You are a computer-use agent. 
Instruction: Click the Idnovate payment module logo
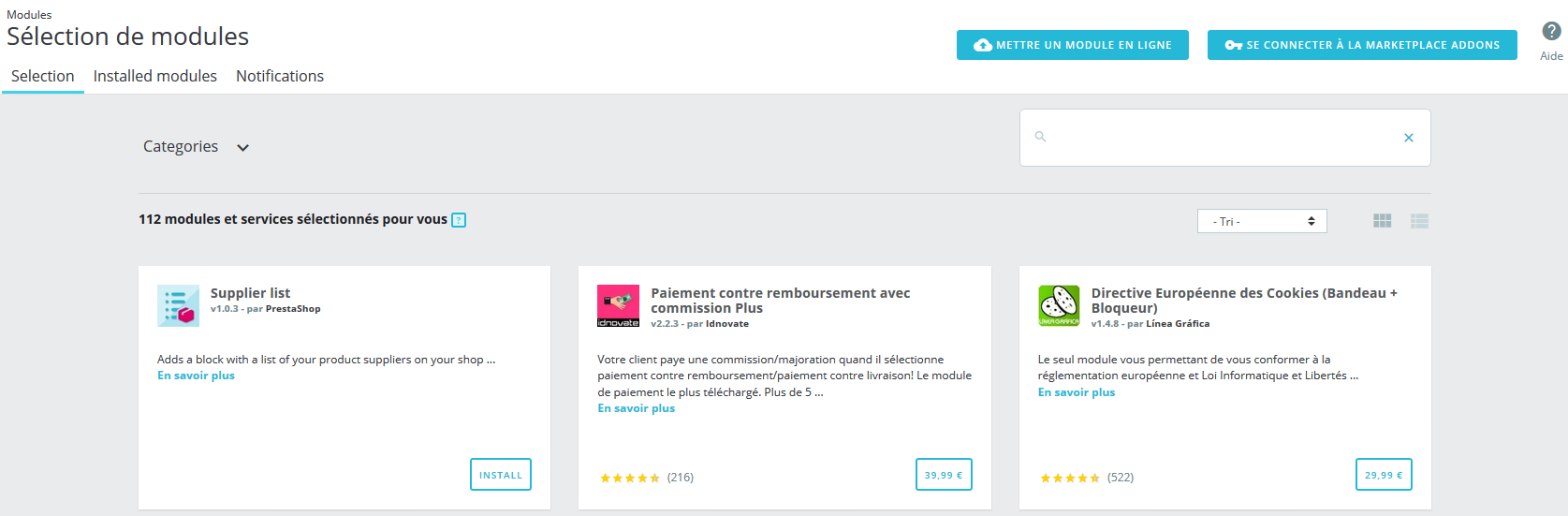[x=618, y=305]
